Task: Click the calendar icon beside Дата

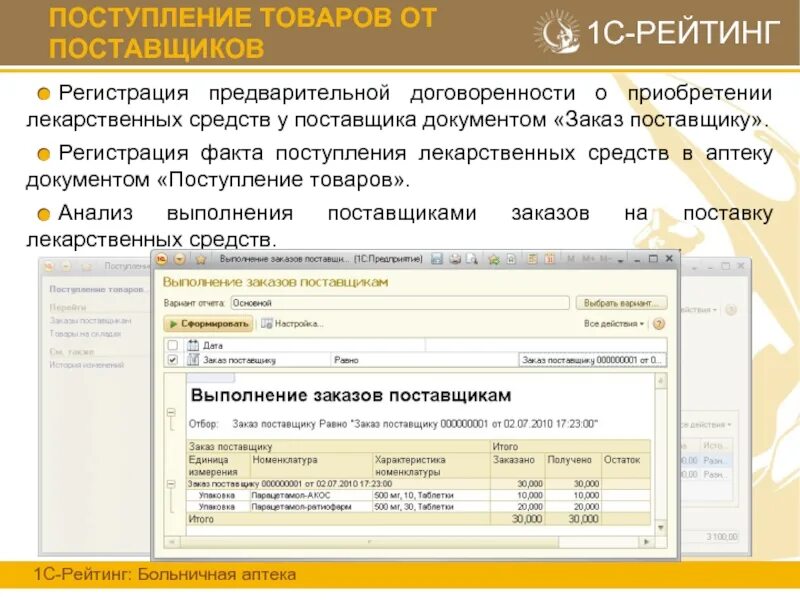Action: pos(192,345)
